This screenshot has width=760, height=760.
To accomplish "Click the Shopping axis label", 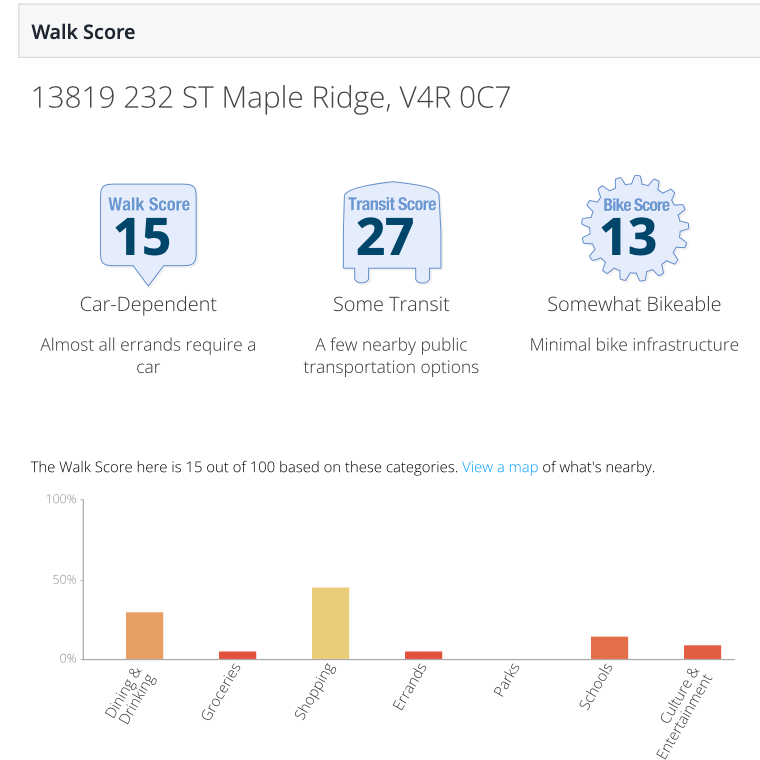I will pyautogui.click(x=314, y=692).
